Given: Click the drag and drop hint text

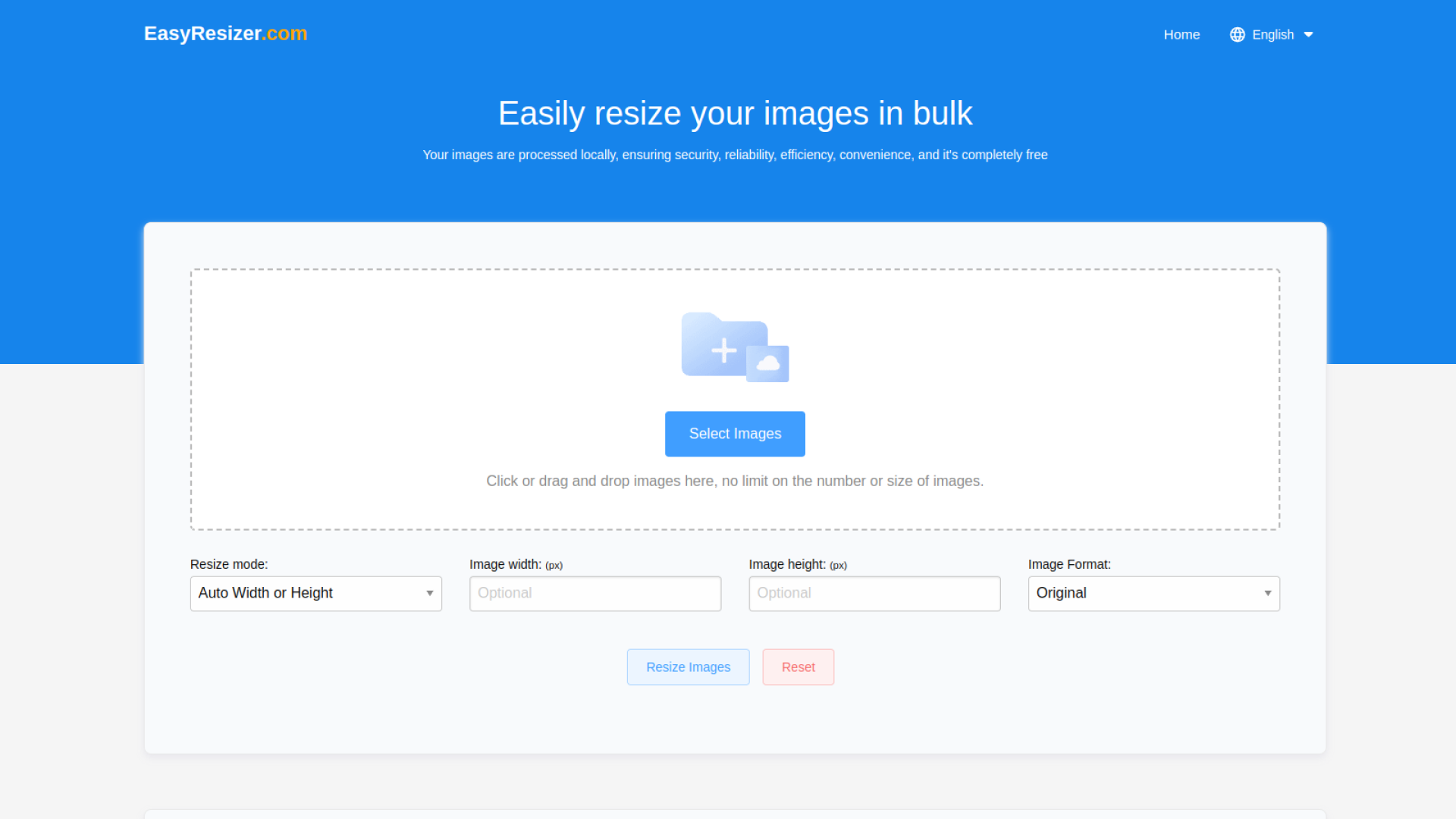Looking at the screenshot, I should [x=734, y=481].
